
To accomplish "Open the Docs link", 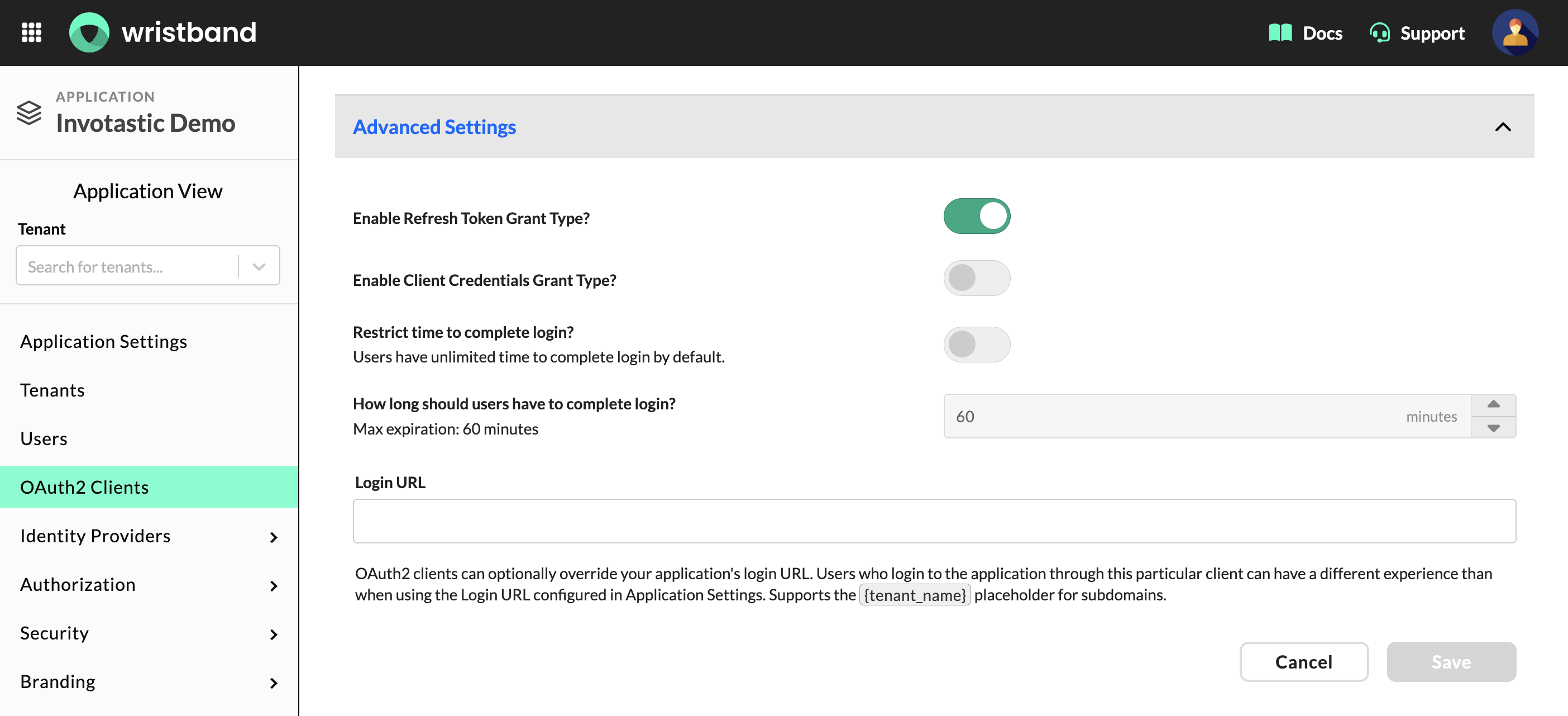I will pyautogui.click(x=1322, y=33).
